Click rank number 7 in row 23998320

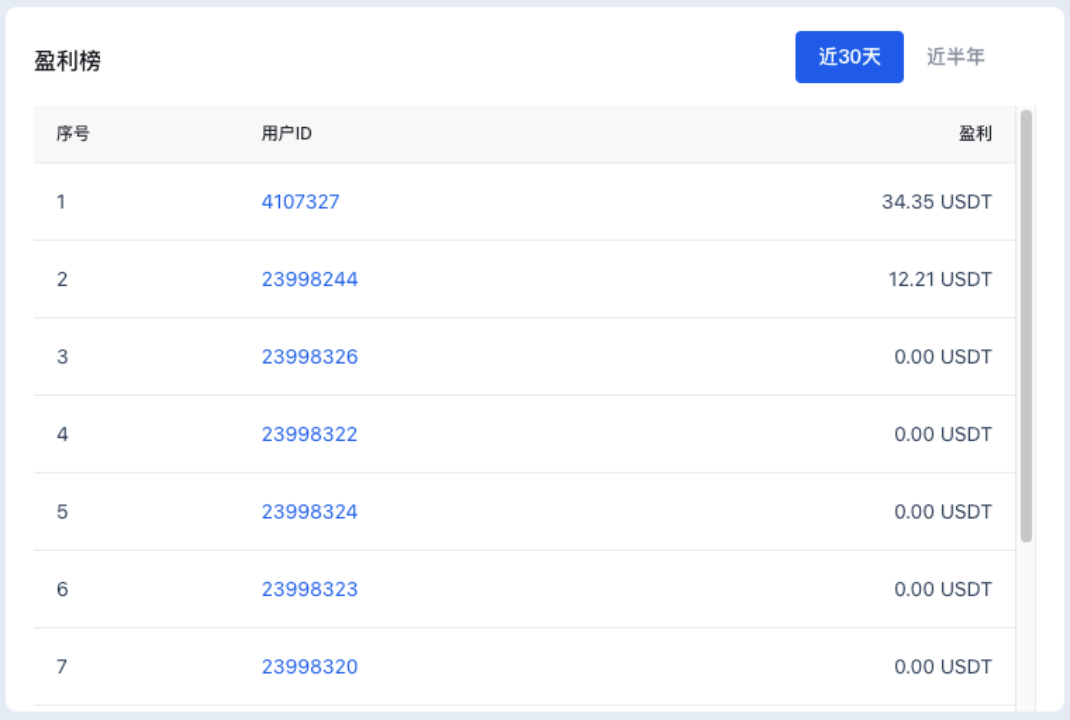pyautogui.click(x=62, y=667)
